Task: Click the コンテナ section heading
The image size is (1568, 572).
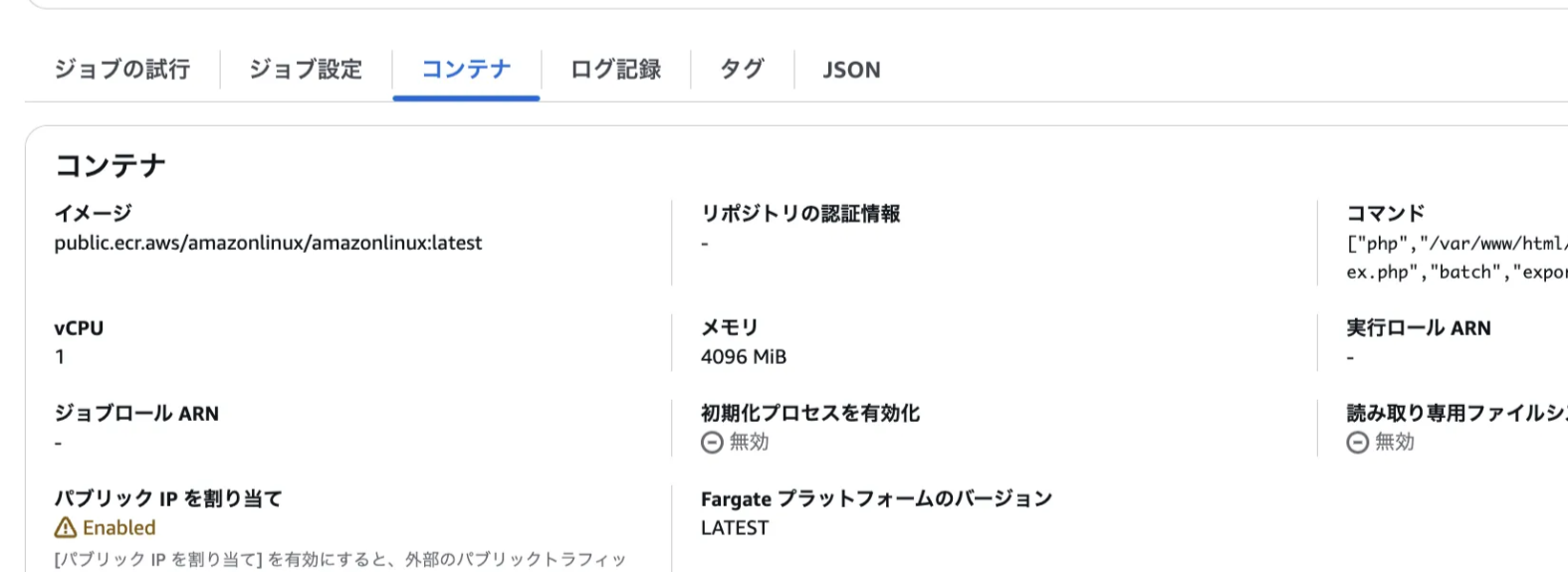Action: tap(110, 165)
